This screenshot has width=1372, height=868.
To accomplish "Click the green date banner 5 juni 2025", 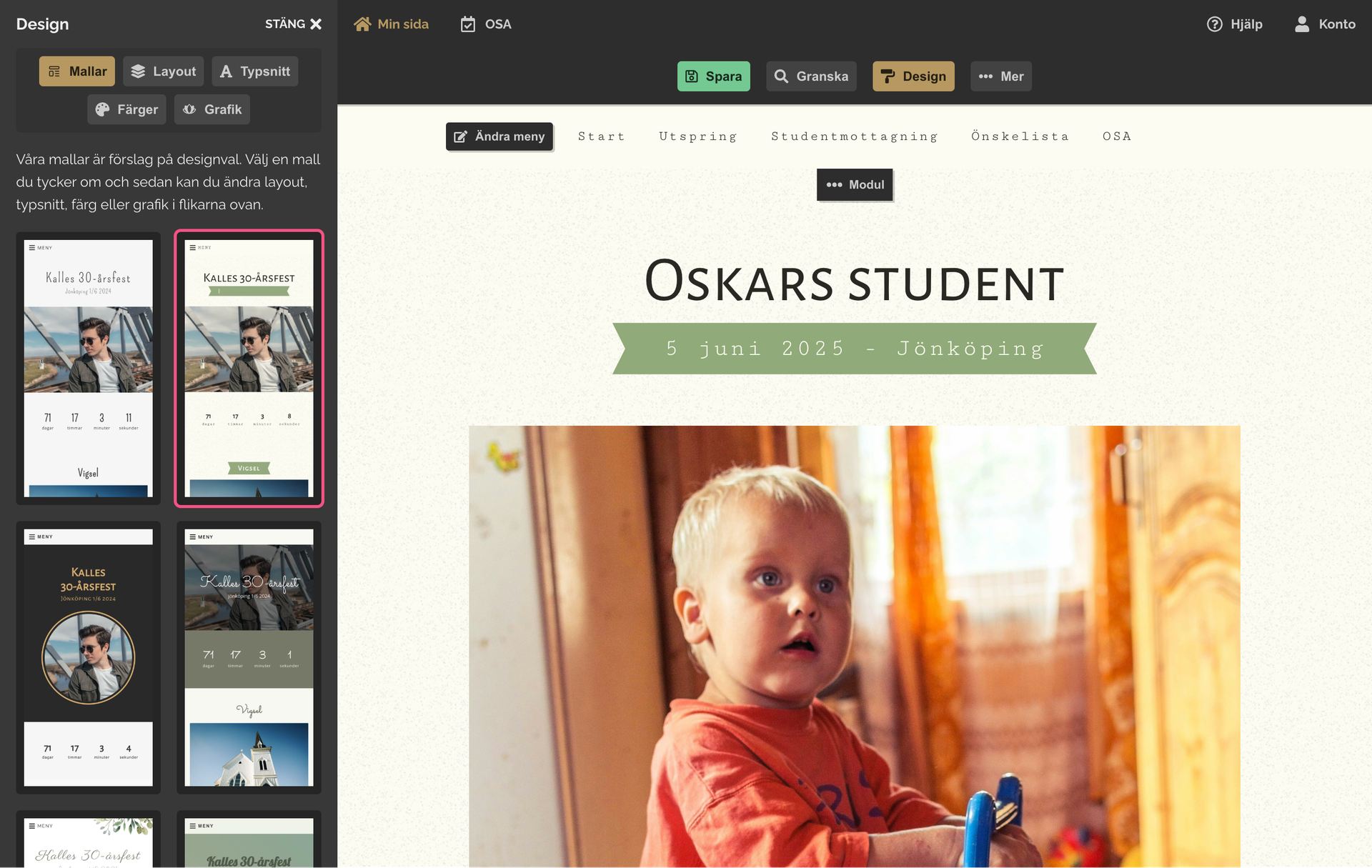I will (x=855, y=349).
